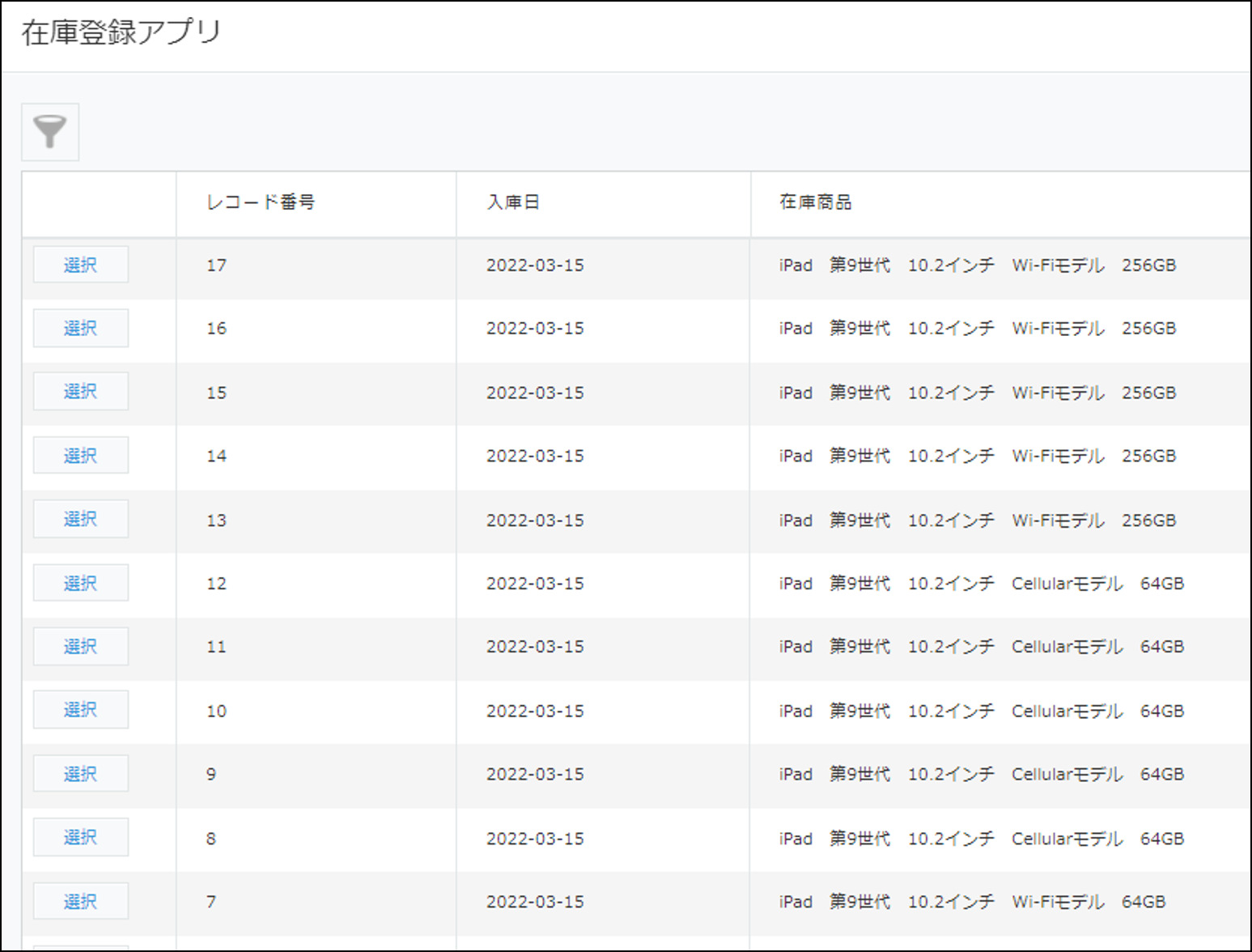The height and width of the screenshot is (952, 1252).
Task: Click iPad Wi-Fi 256GB product in row 13
Action: (x=978, y=520)
